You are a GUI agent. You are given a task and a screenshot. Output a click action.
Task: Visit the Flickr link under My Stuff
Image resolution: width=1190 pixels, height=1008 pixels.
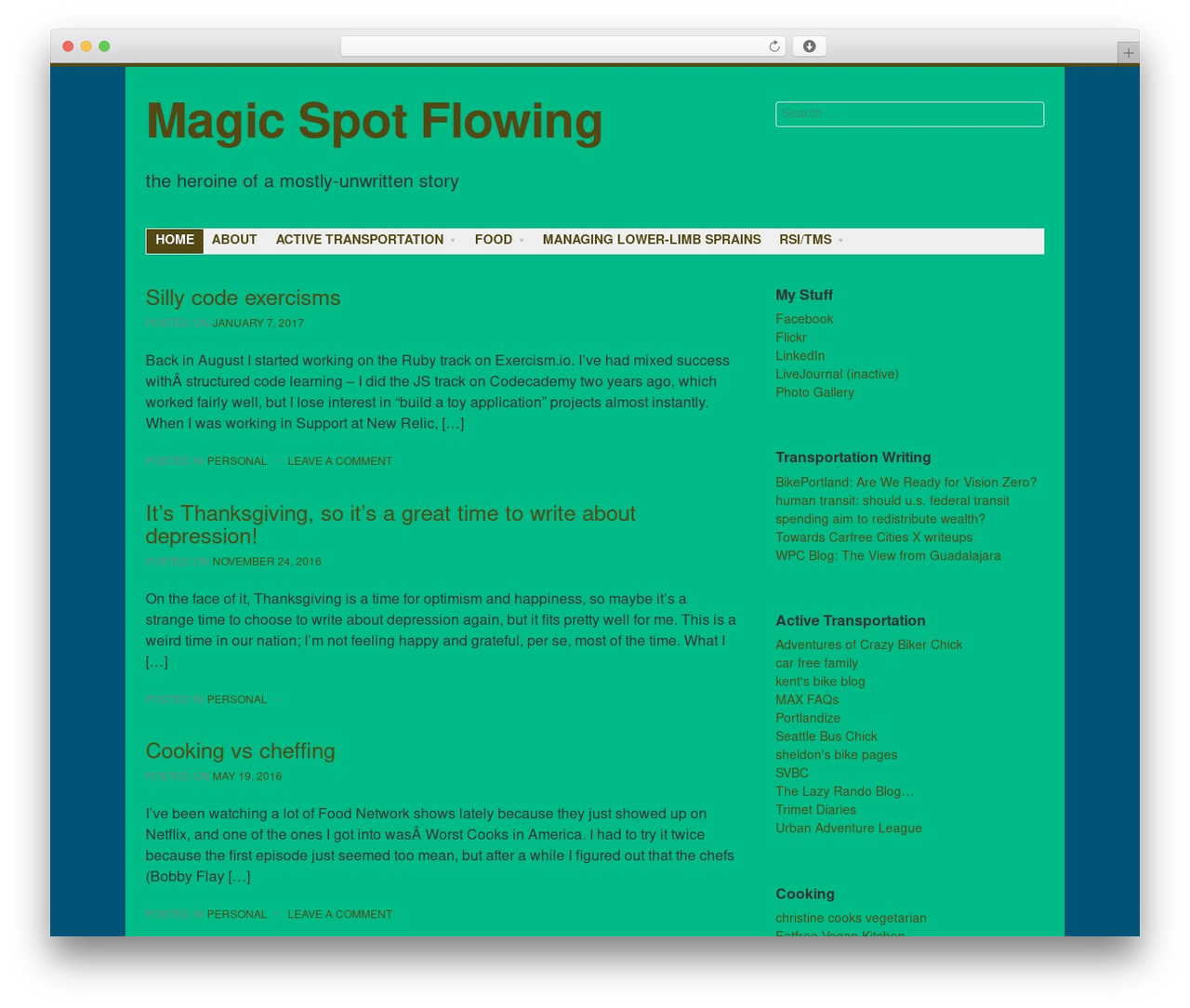(791, 338)
